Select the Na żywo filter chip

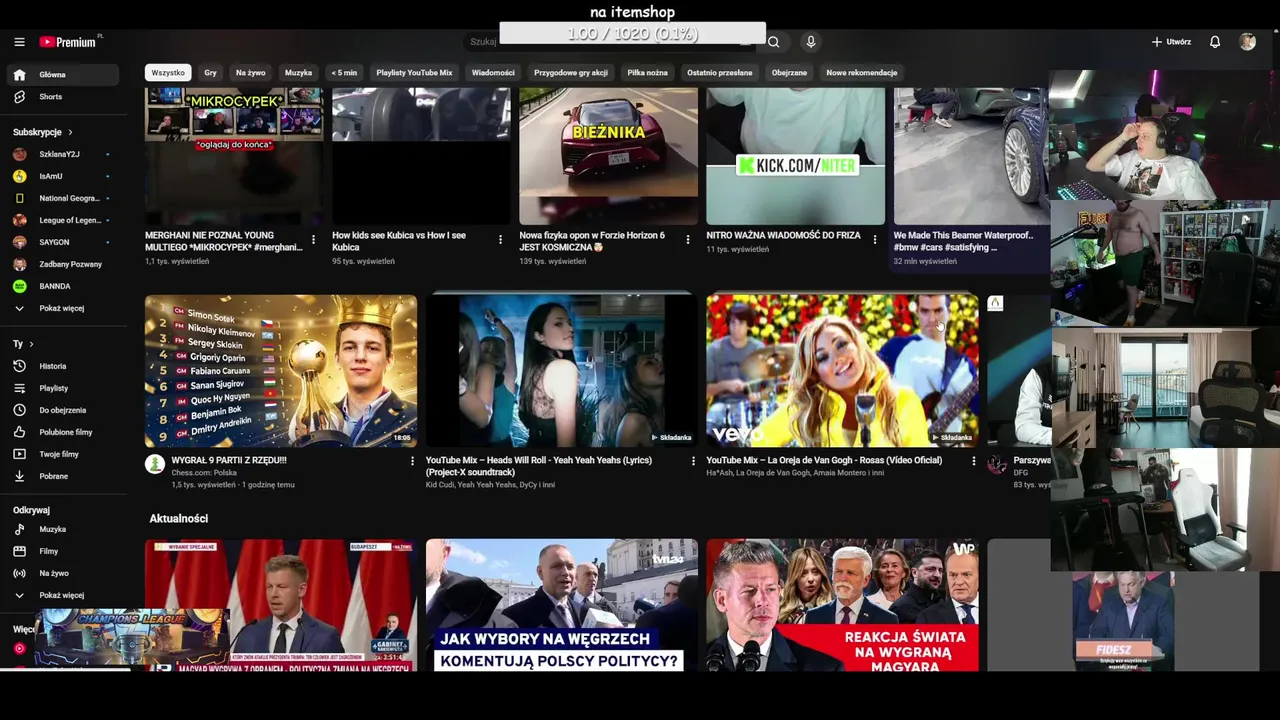point(251,73)
